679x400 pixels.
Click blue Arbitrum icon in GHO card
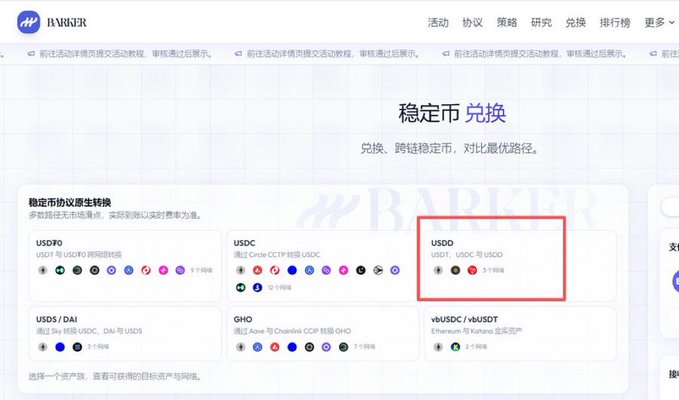[x=258, y=347]
